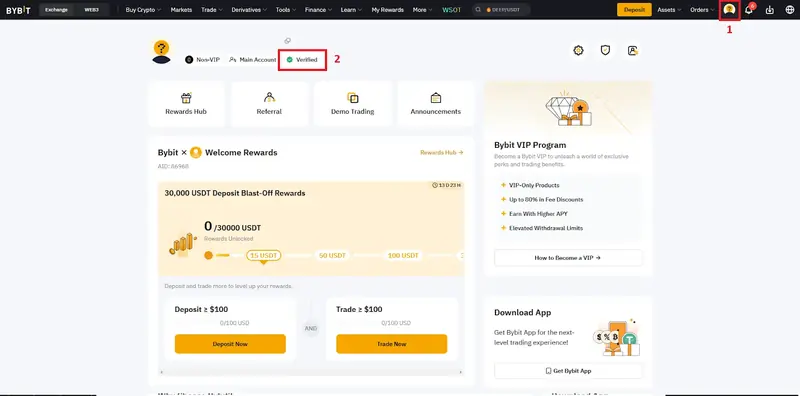Click How to Become a VIP button
Viewport: 800px width, 396px height.
[x=568, y=258]
